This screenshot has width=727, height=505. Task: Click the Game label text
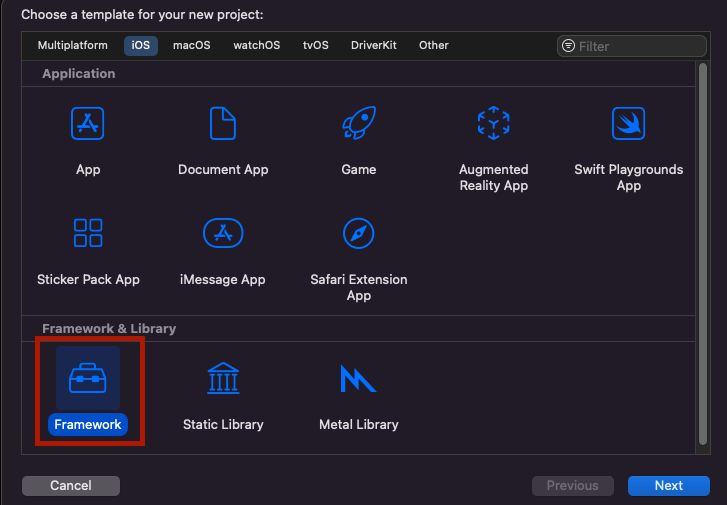[x=358, y=169]
